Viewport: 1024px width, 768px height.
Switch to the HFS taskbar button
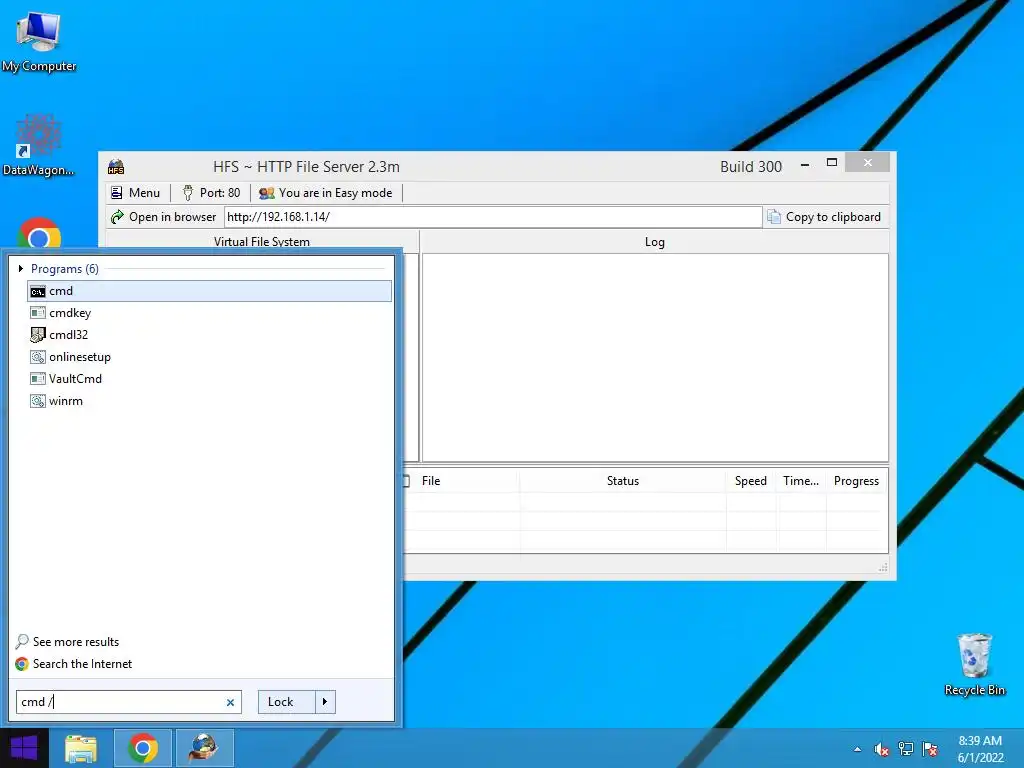204,748
